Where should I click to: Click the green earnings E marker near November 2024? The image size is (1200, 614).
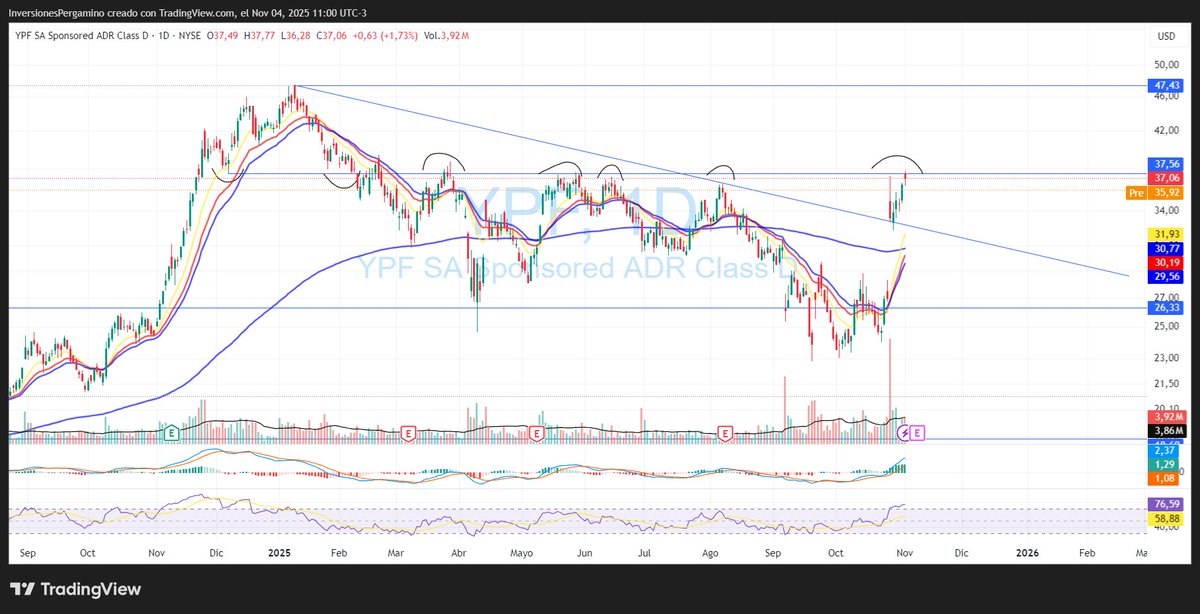[172, 433]
